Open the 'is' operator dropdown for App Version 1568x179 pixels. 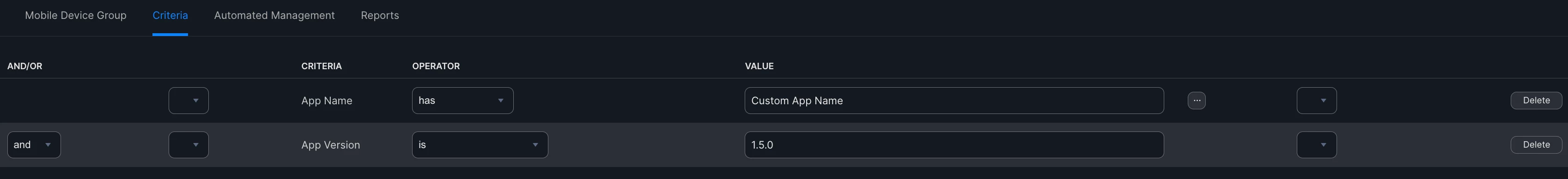tap(480, 145)
